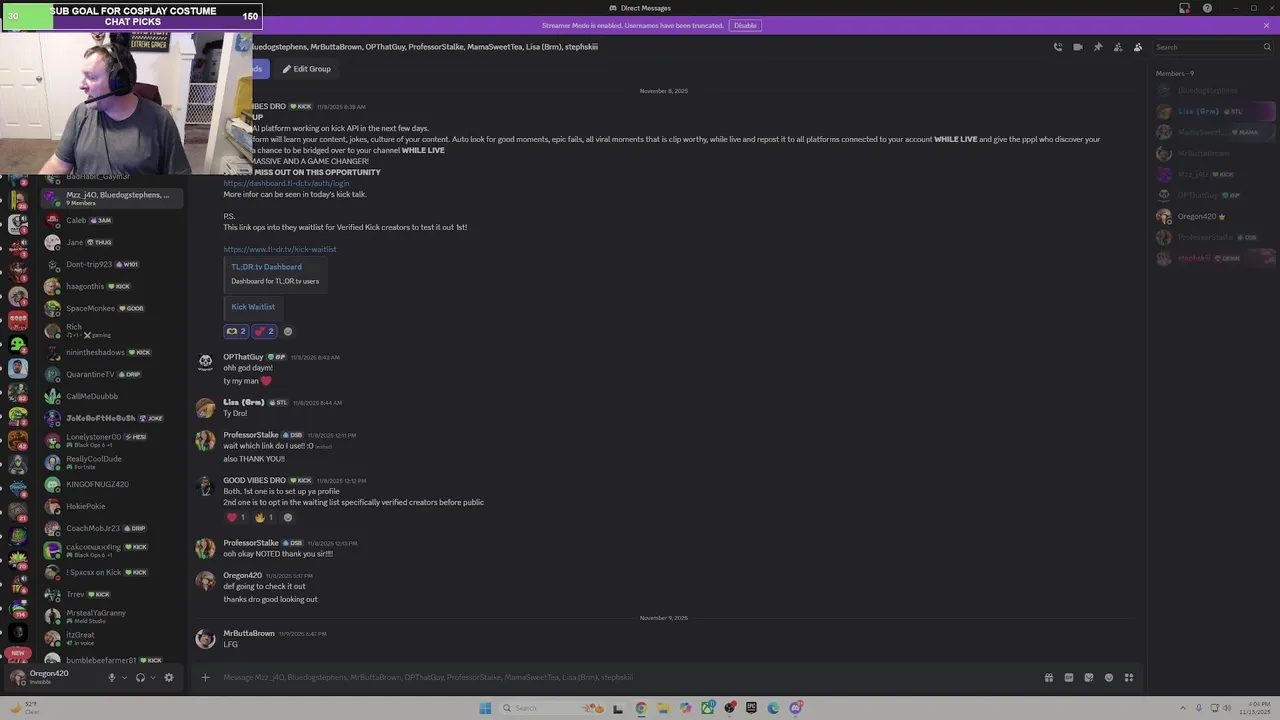This screenshot has width=1280, height=720.
Task: Open the attachment plus button in the message bar
Action: [x=205, y=677]
